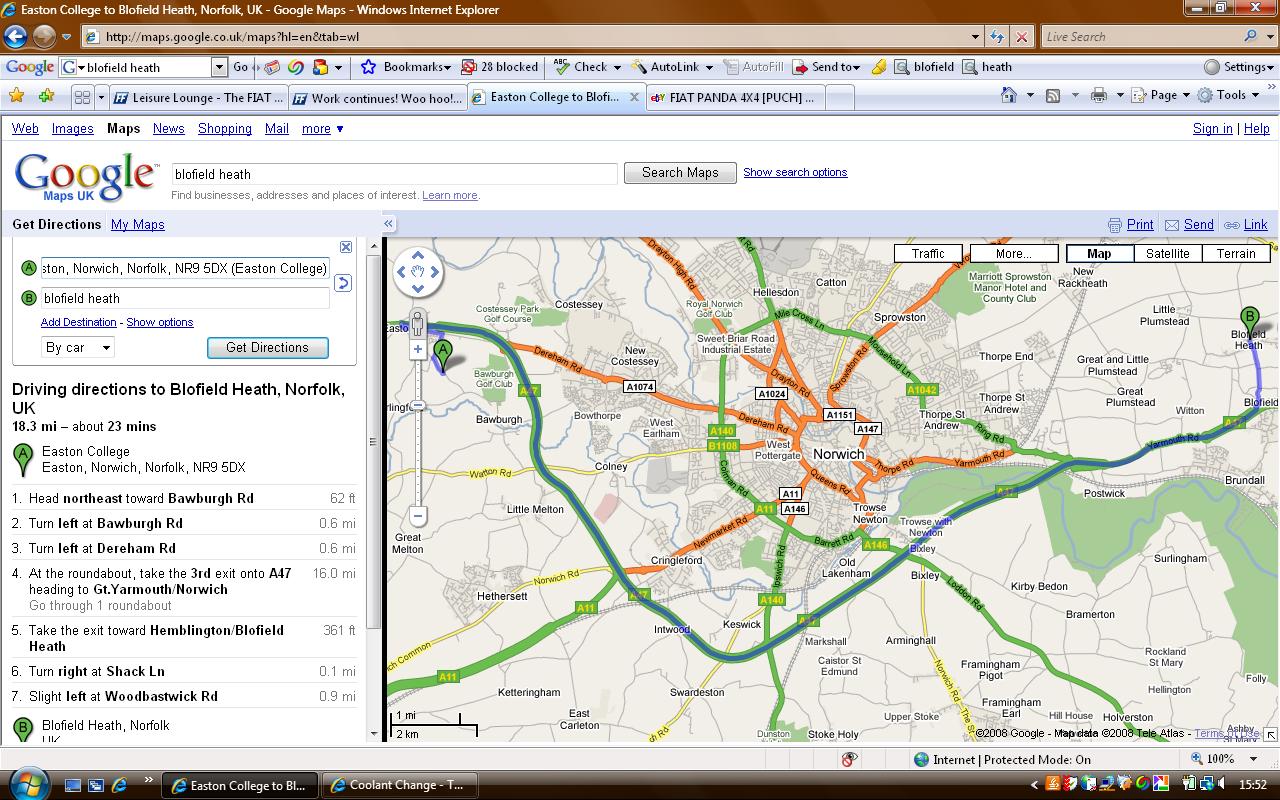This screenshot has width=1280, height=800.
Task: Pan the map right with arrow control
Action: (x=434, y=271)
